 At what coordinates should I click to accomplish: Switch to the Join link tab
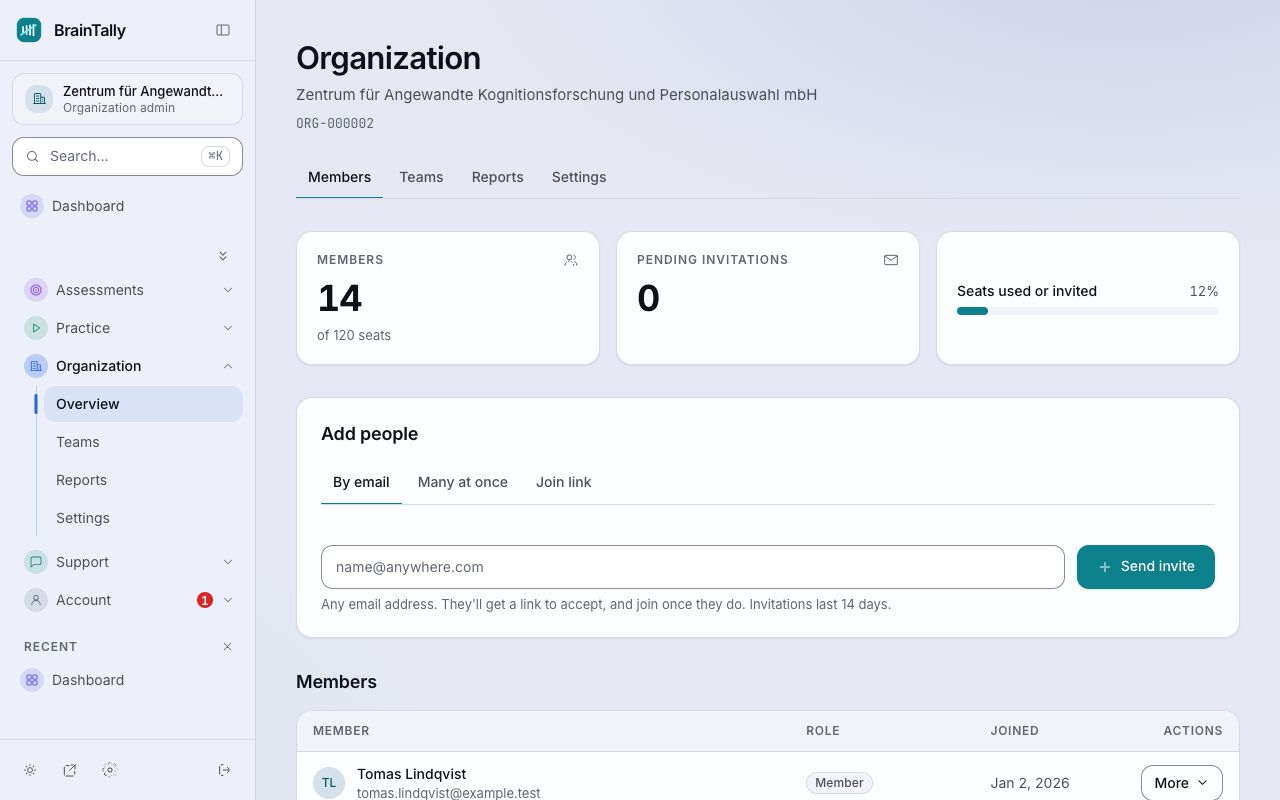coord(564,482)
